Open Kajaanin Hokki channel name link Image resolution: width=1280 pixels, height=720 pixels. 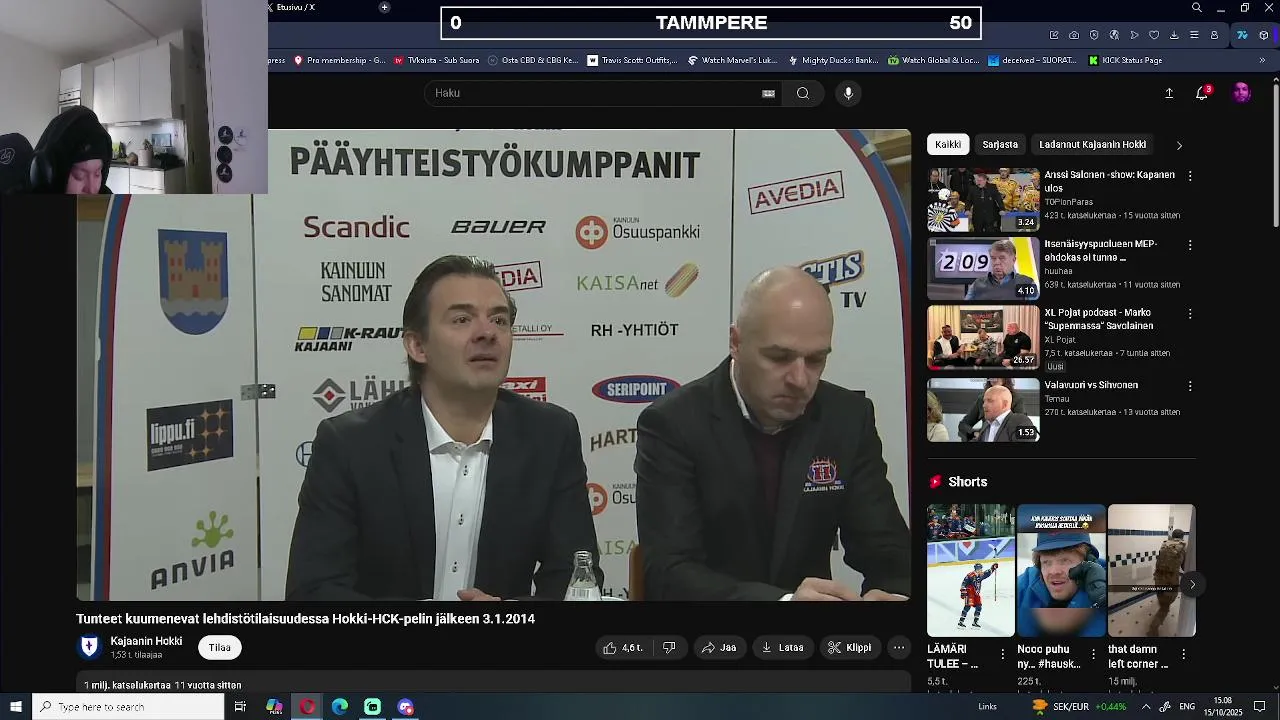click(146, 641)
